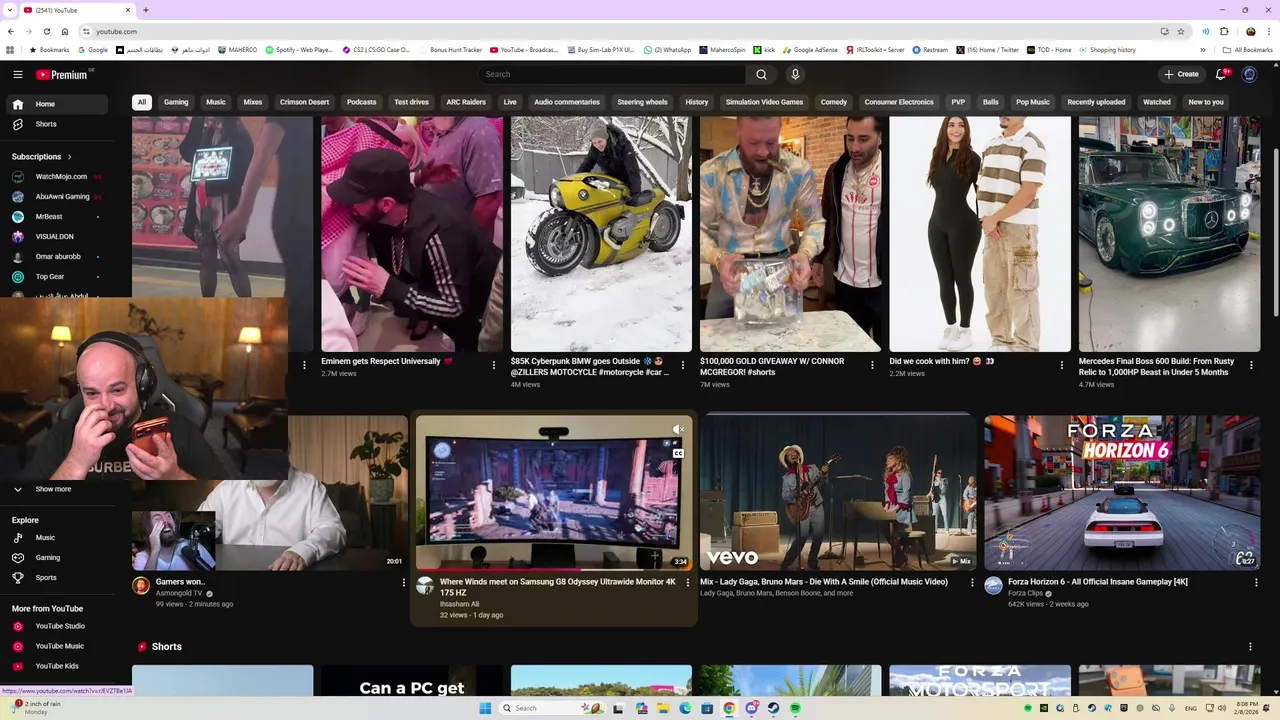Open options for Eminem gets Respect short
This screenshot has width=1280, height=720.
tap(494, 365)
